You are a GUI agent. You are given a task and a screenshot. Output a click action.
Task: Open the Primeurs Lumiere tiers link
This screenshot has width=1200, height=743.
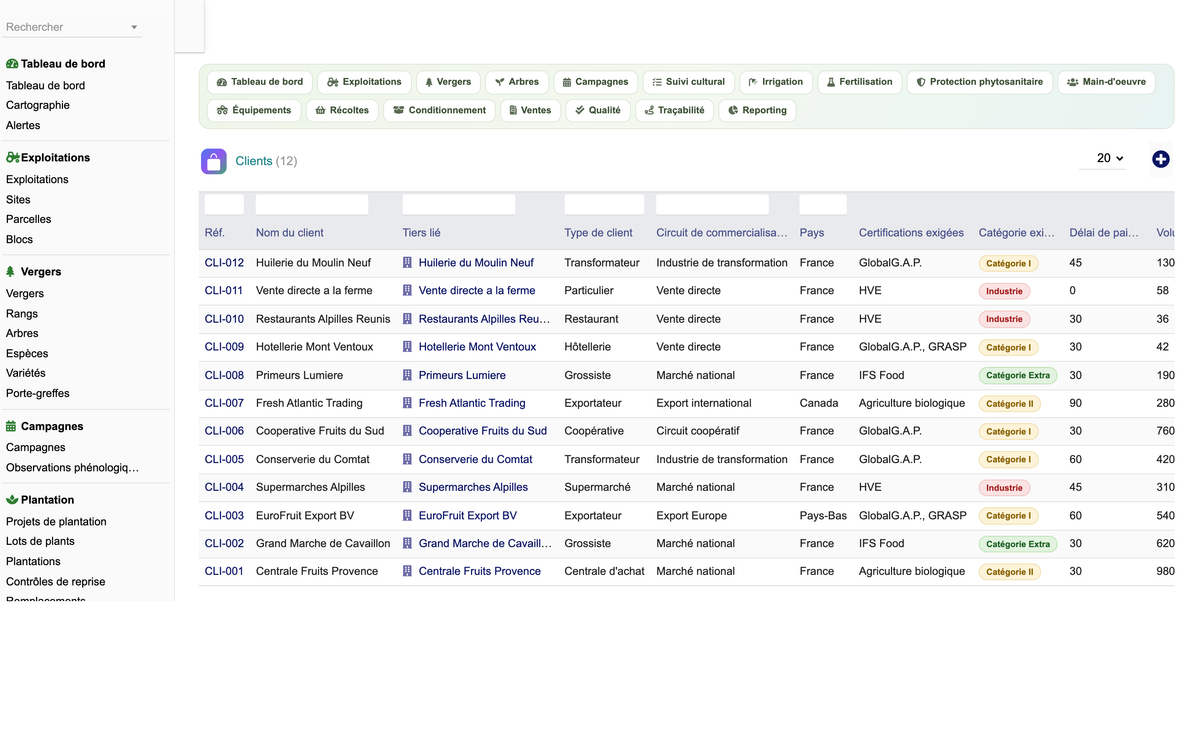[x=462, y=375]
